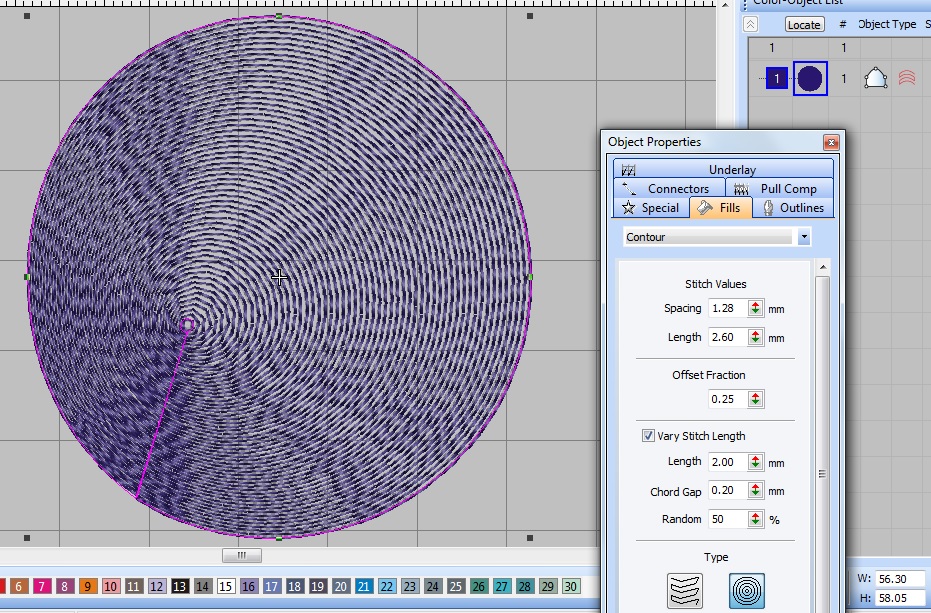
Task: Close the Object Properties panel
Action: click(830, 142)
